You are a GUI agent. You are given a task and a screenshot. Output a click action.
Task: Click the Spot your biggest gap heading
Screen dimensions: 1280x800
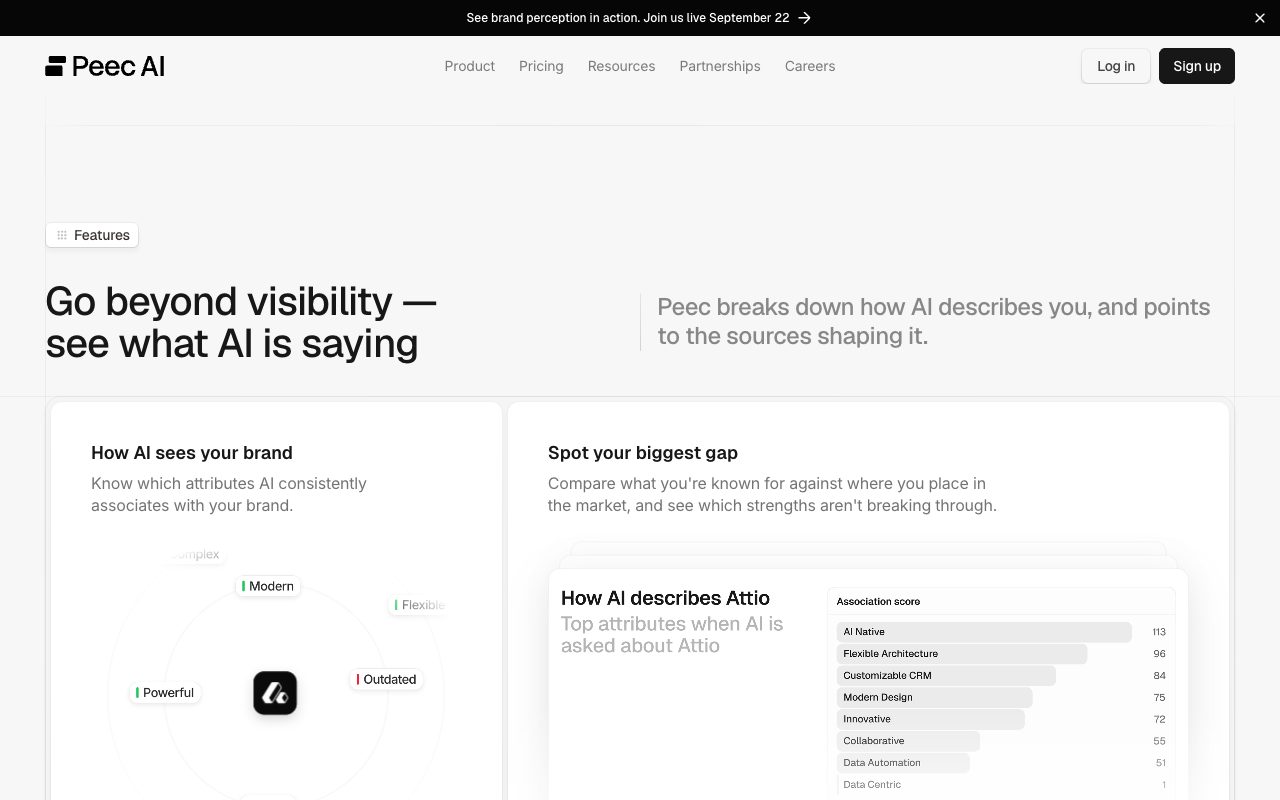(643, 453)
